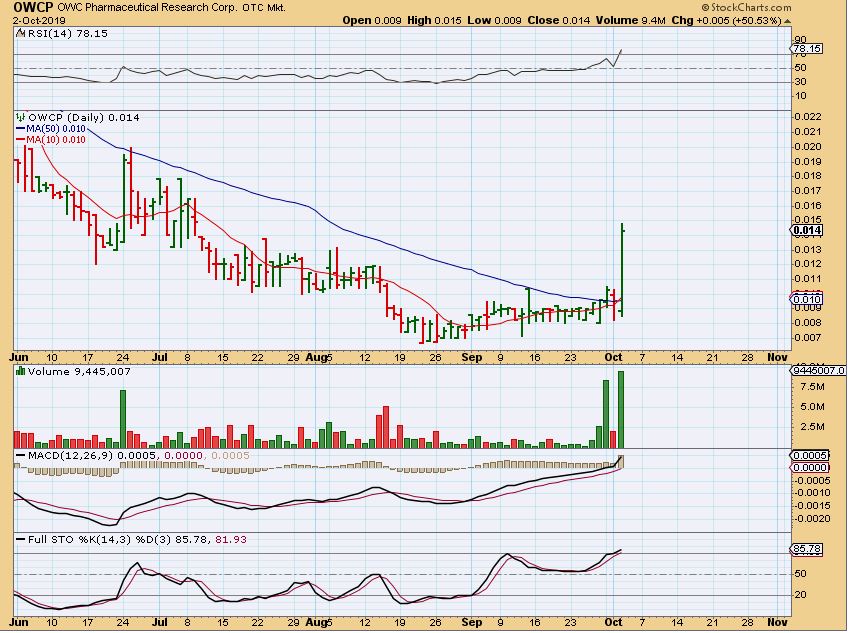Screen dimensions: 851x633
Task: Click the black line marker beside Full STO
Action: point(21,540)
